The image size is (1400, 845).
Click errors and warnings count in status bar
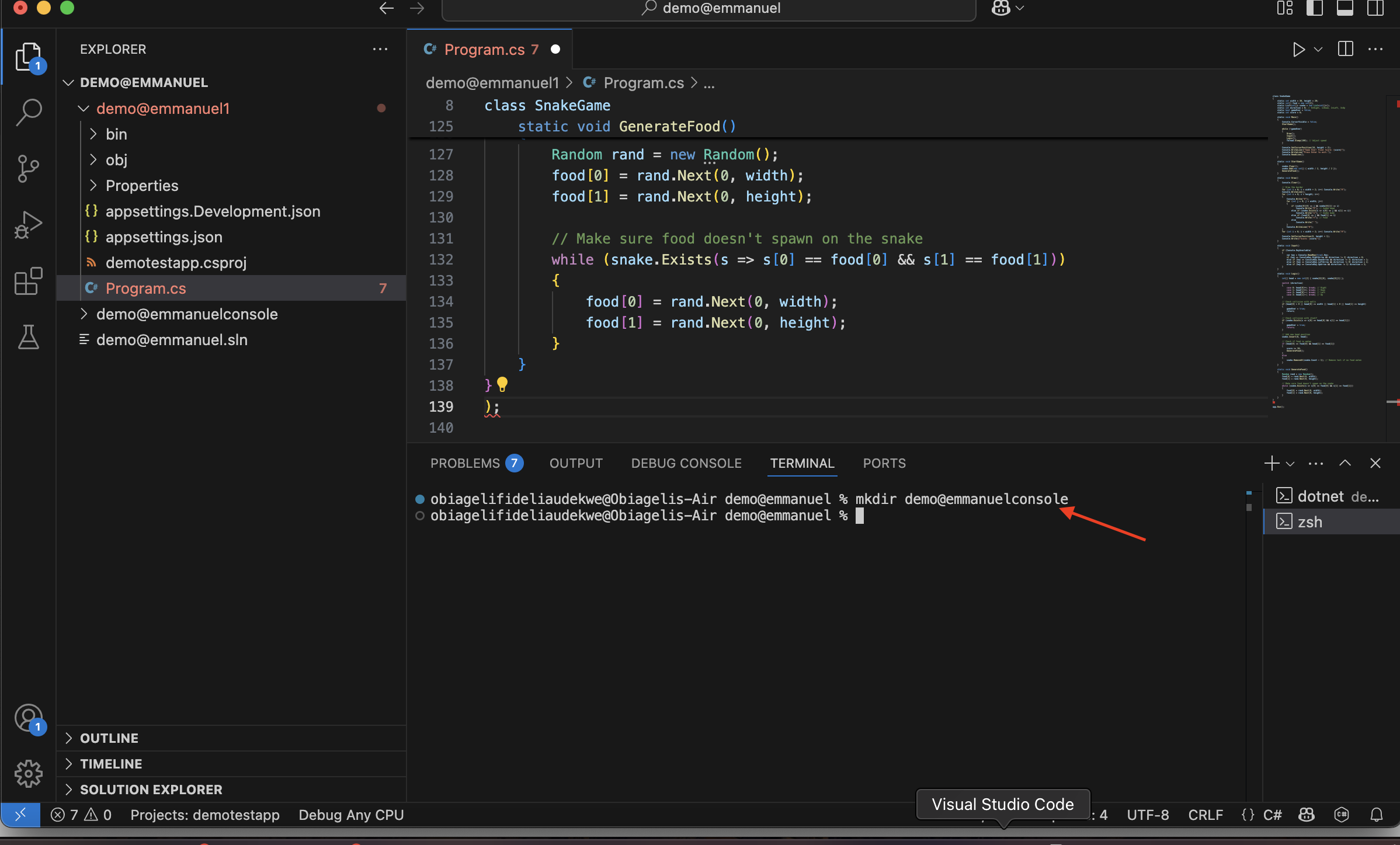click(x=81, y=815)
